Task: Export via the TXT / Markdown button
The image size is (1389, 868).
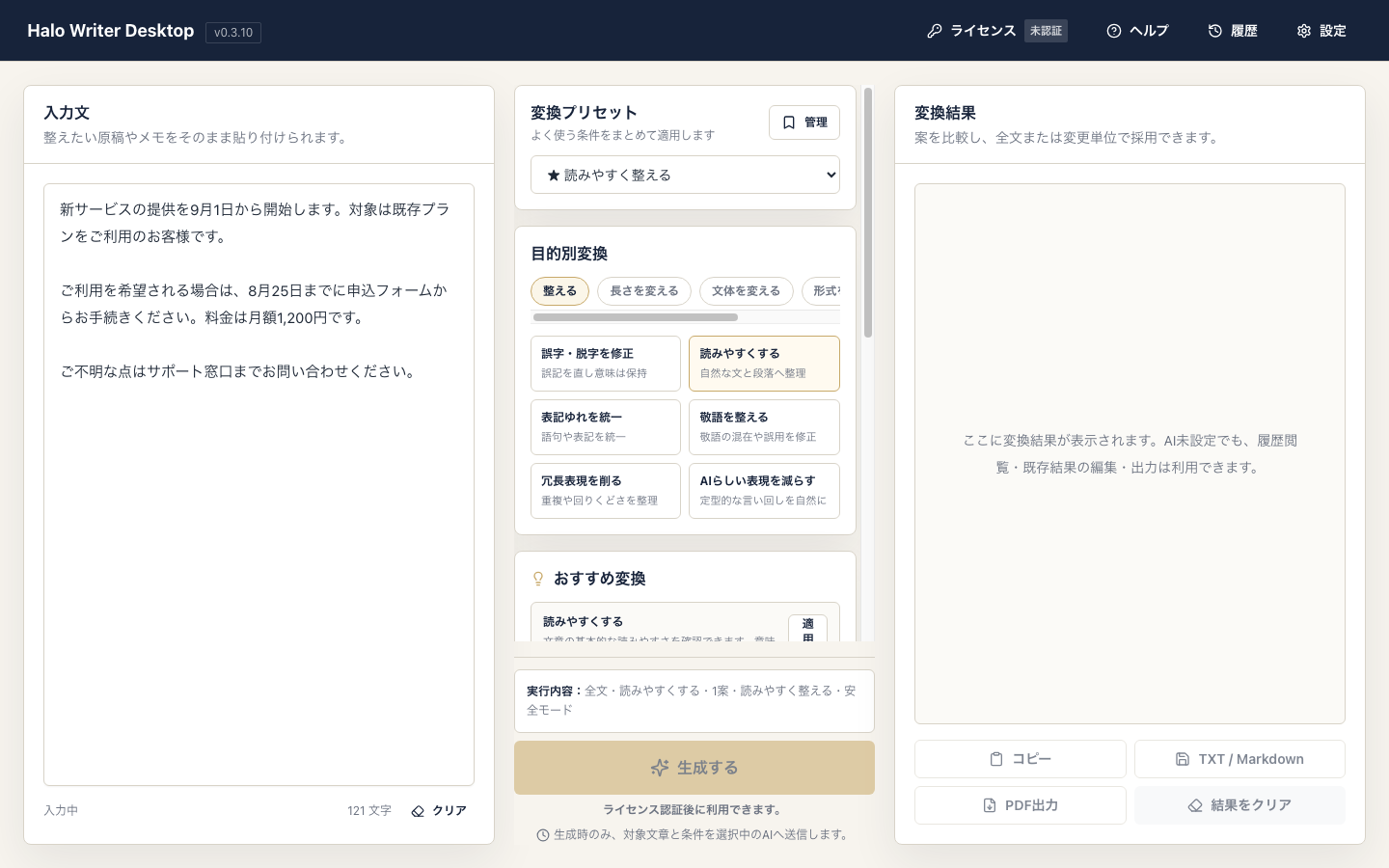Action: [x=1239, y=759]
